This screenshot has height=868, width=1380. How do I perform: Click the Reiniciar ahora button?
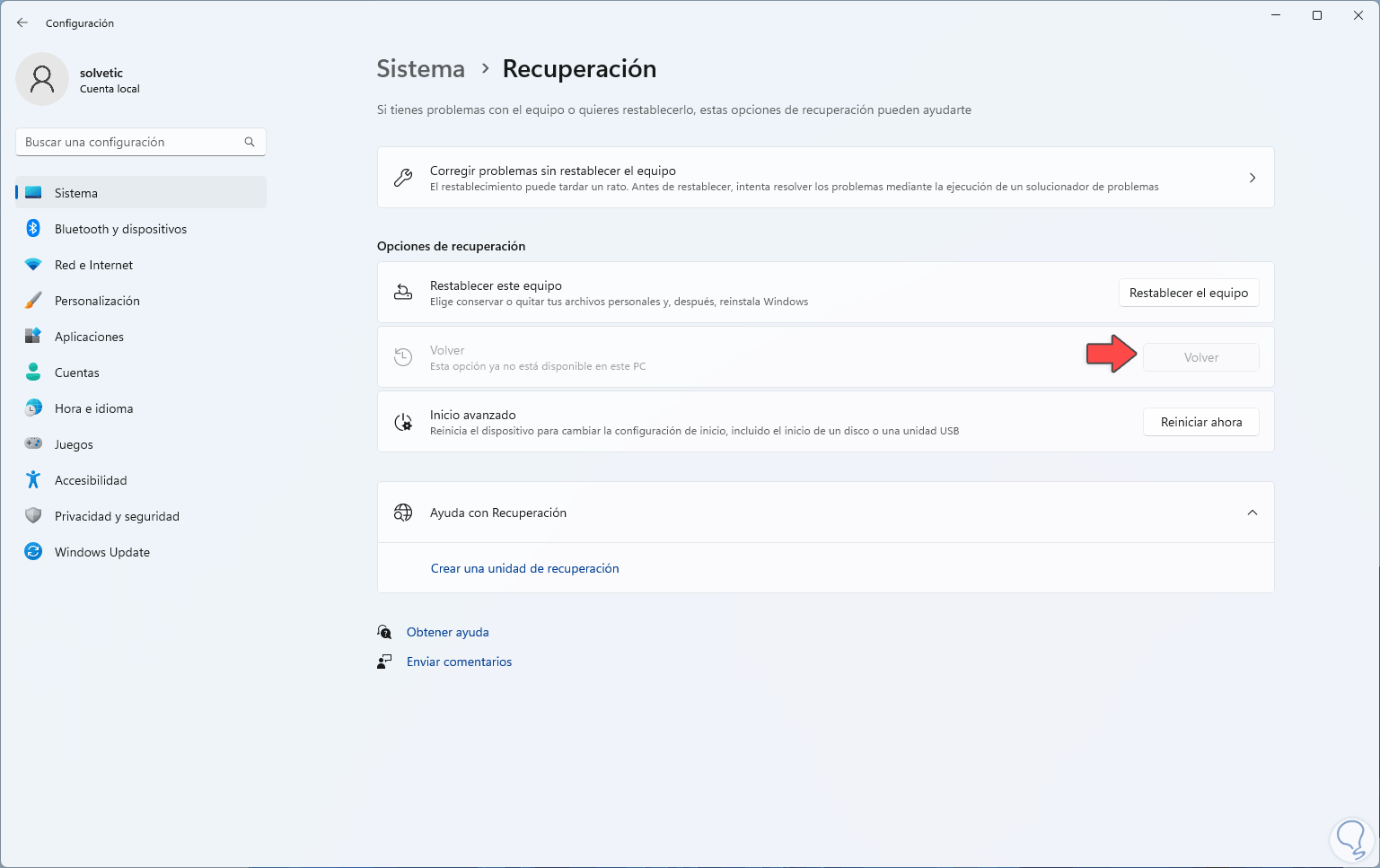pyautogui.click(x=1200, y=421)
